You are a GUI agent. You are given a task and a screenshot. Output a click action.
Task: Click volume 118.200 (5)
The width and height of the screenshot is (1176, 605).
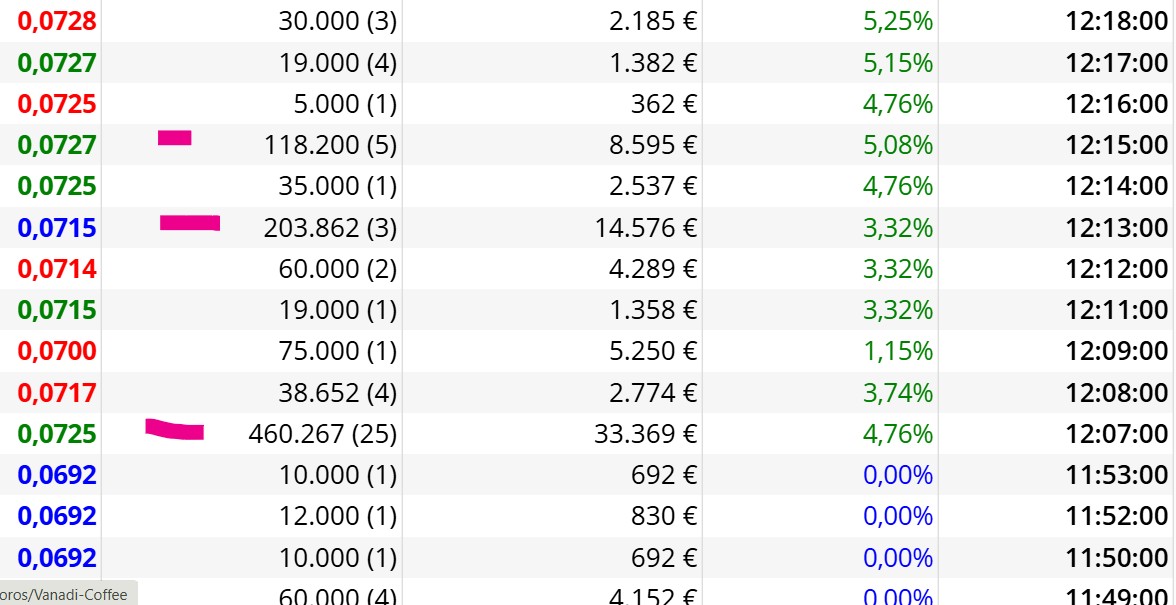[x=330, y=145]
